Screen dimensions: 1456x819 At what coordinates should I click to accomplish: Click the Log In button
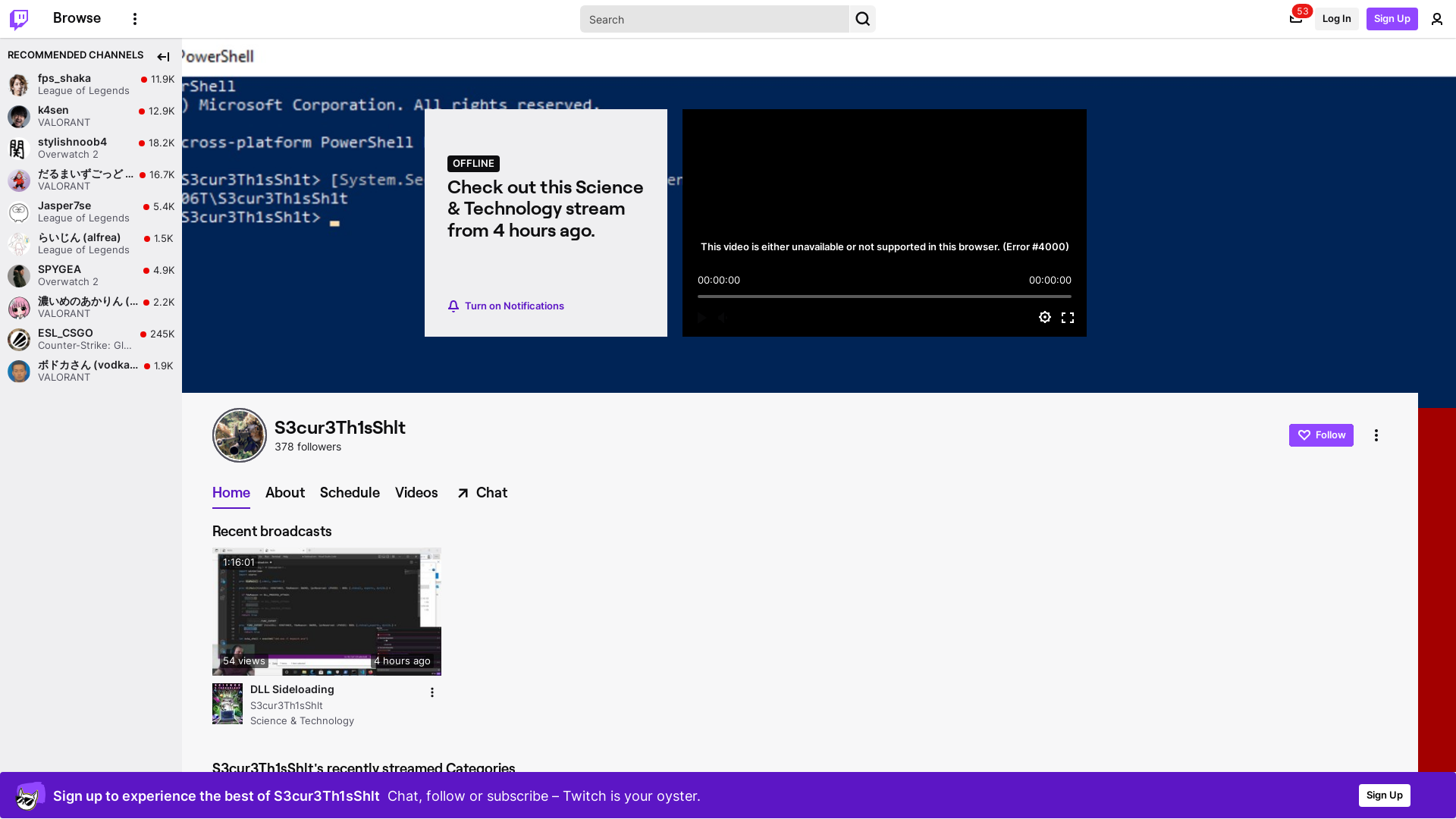coord(1336,19)
